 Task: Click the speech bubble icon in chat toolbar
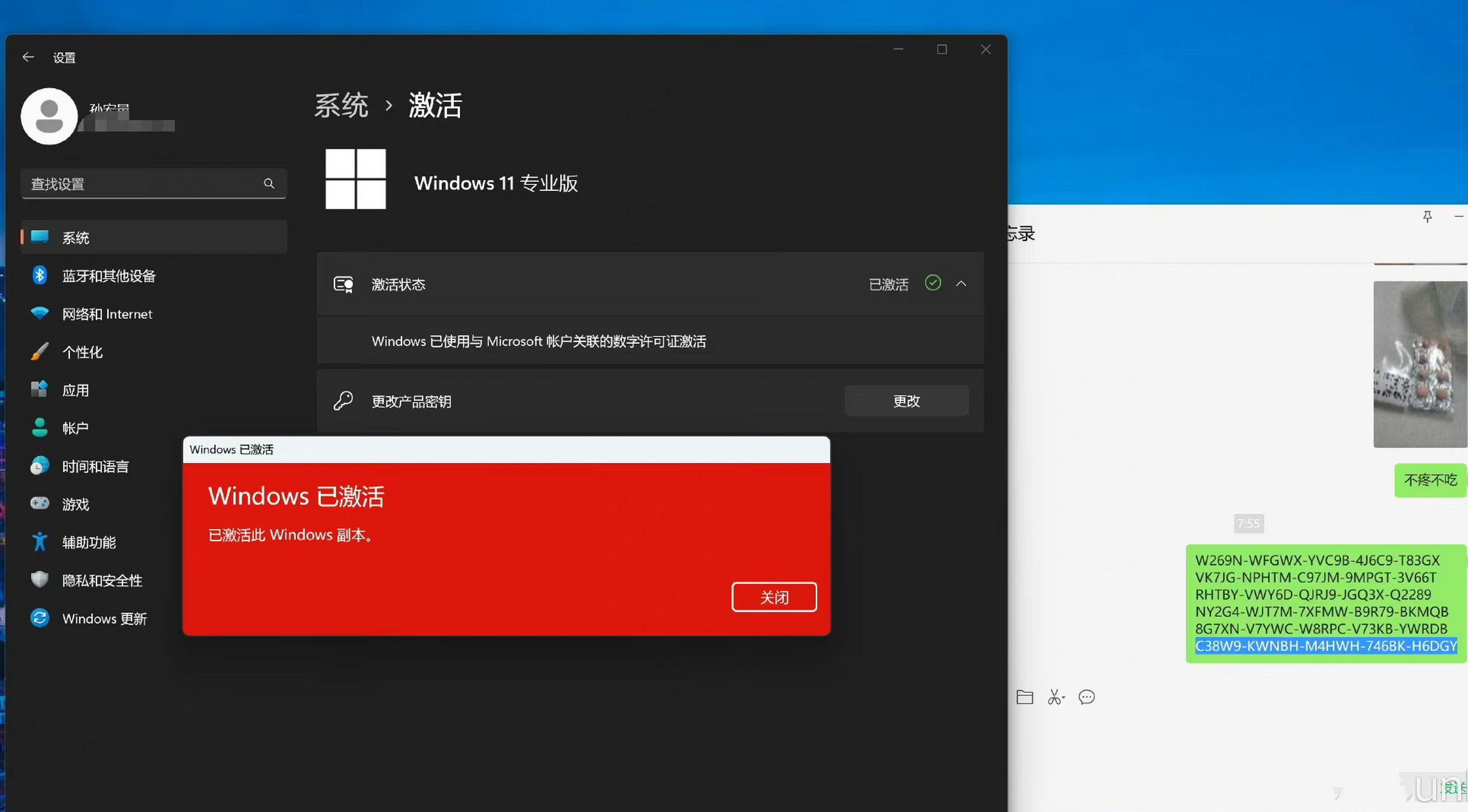coord(1087,697)
